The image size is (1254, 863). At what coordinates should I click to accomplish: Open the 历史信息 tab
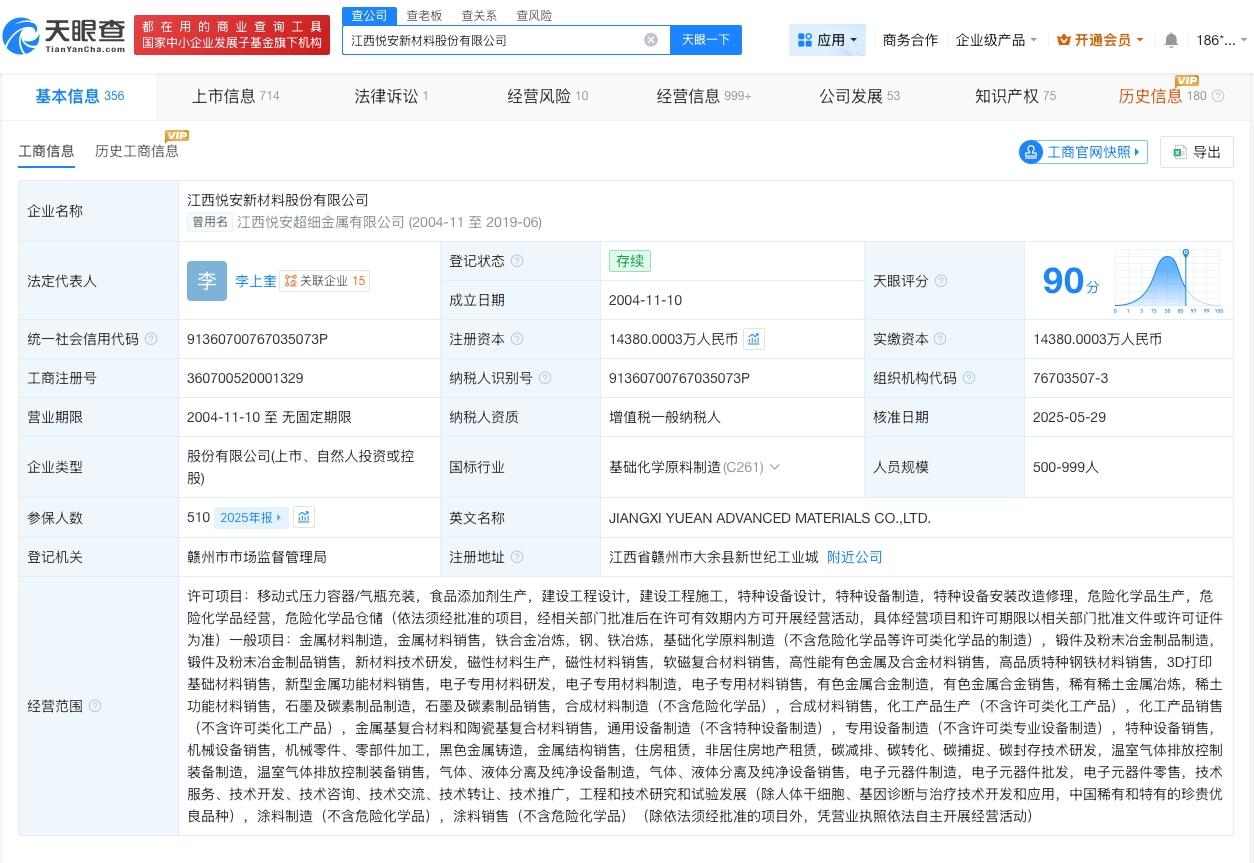(1162, 96)
